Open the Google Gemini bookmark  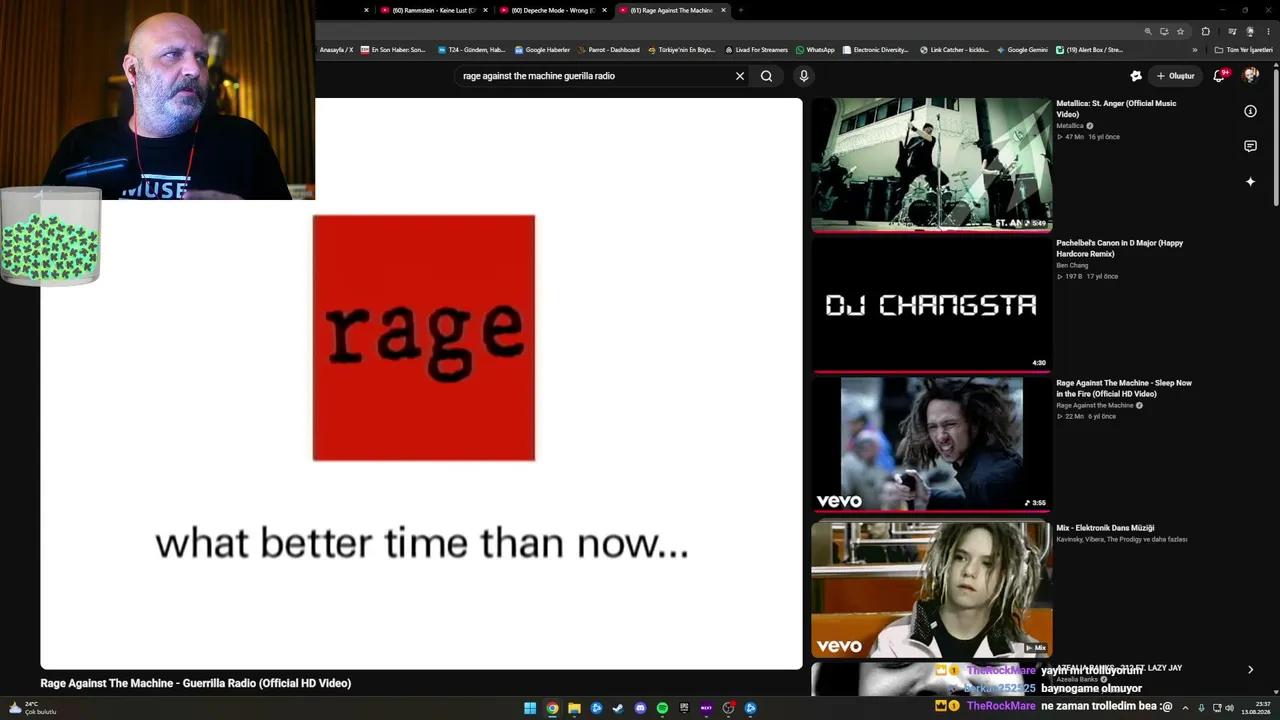tap(1021, 50)
